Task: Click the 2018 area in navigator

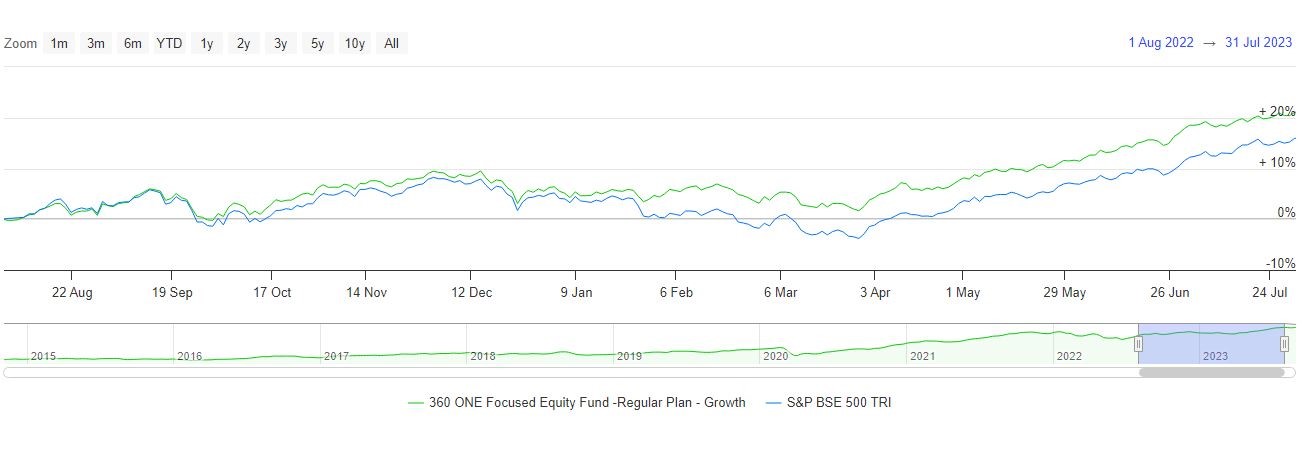Action: coord(483,355)
